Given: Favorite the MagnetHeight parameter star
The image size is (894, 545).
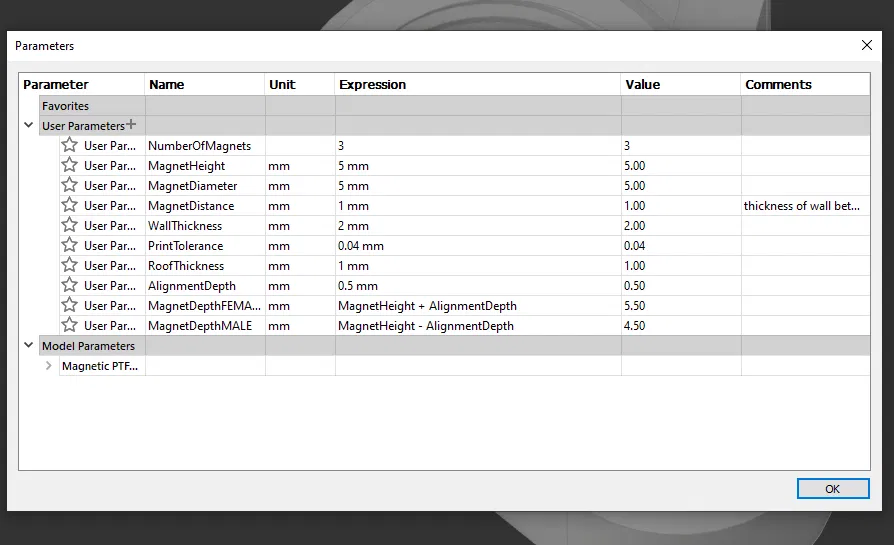Looking at the screenshot, I should coord(70,165).
